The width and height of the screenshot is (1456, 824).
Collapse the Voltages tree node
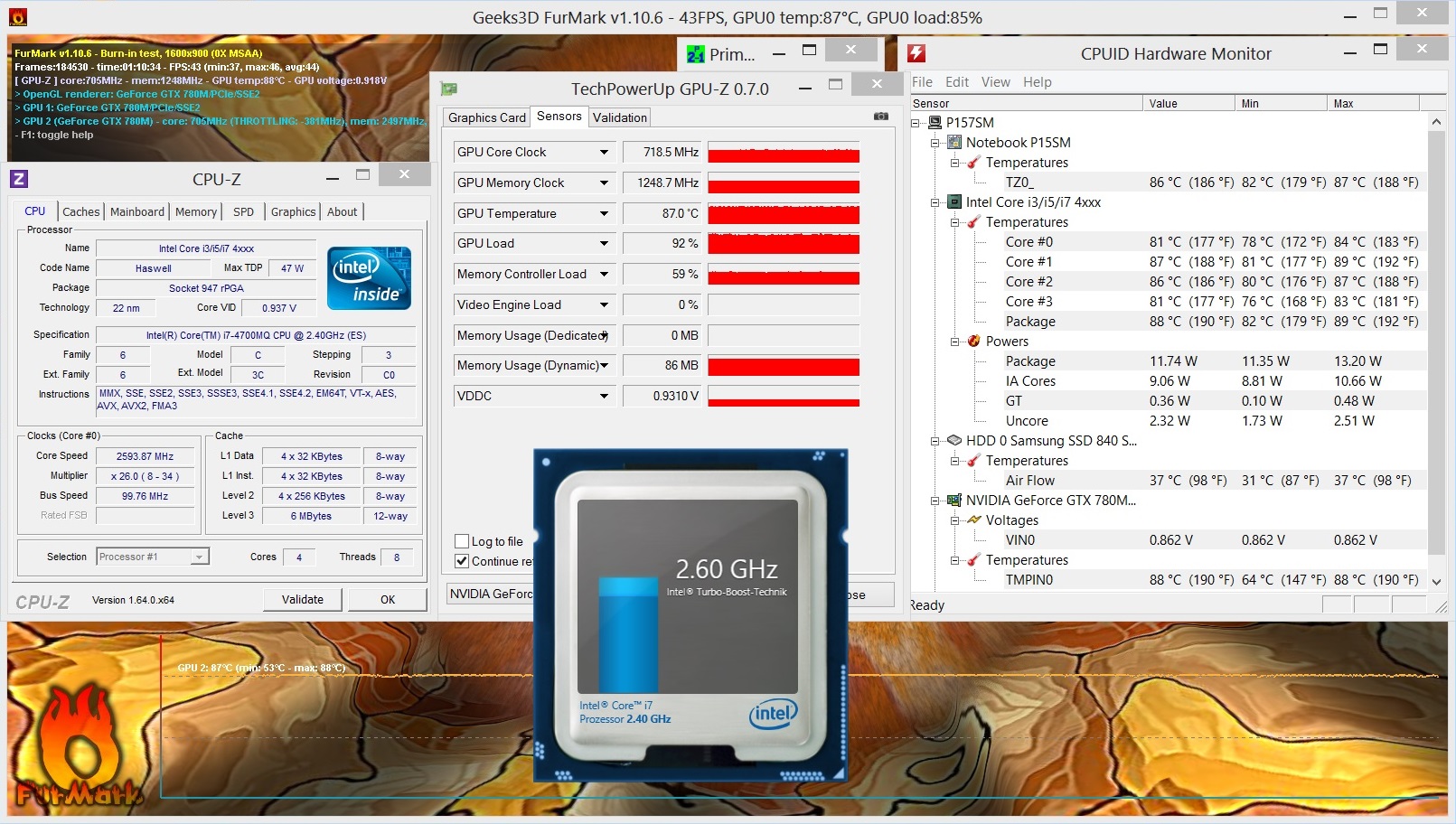955,520
